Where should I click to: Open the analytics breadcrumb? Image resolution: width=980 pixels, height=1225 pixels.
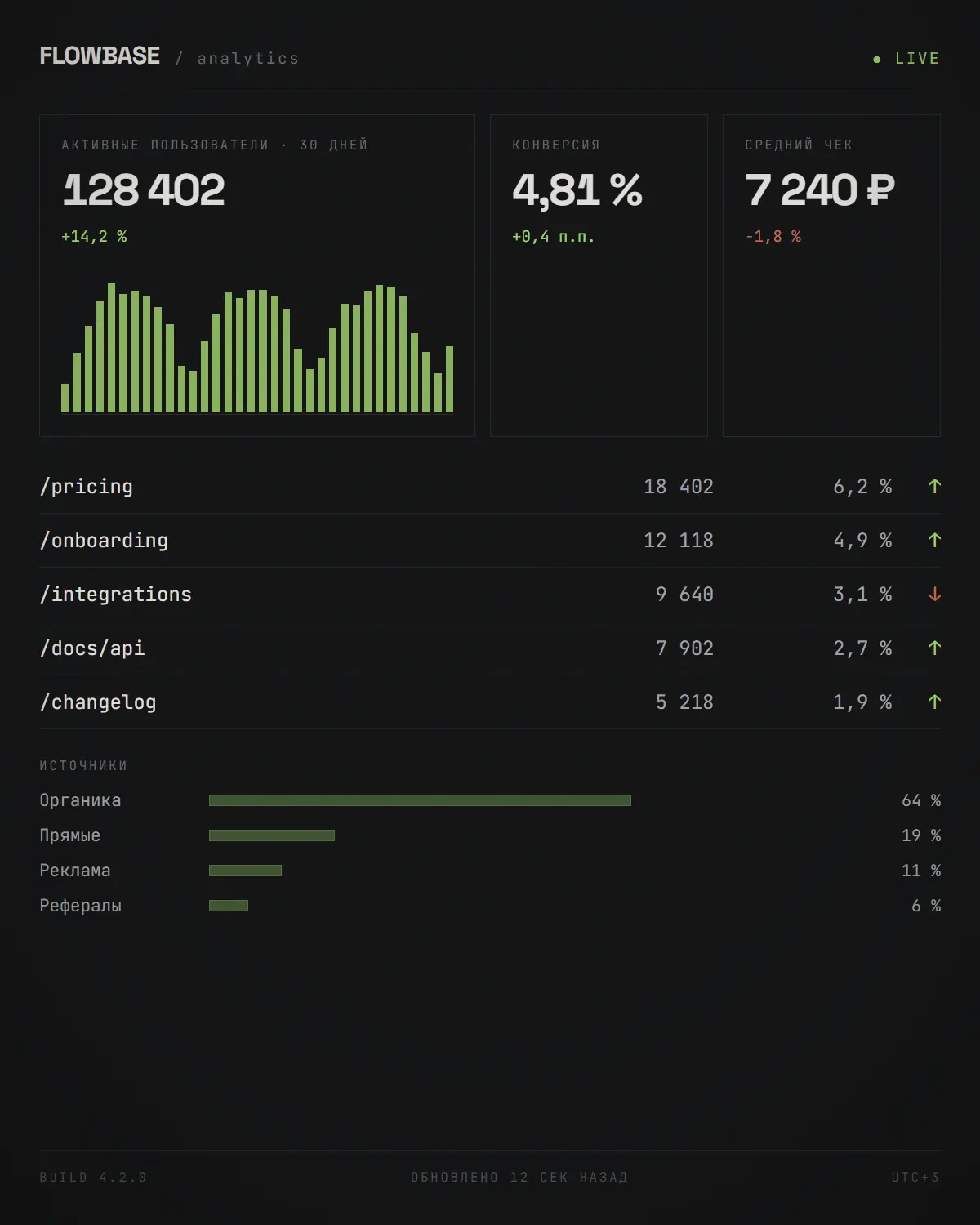(x=247, y=58)
